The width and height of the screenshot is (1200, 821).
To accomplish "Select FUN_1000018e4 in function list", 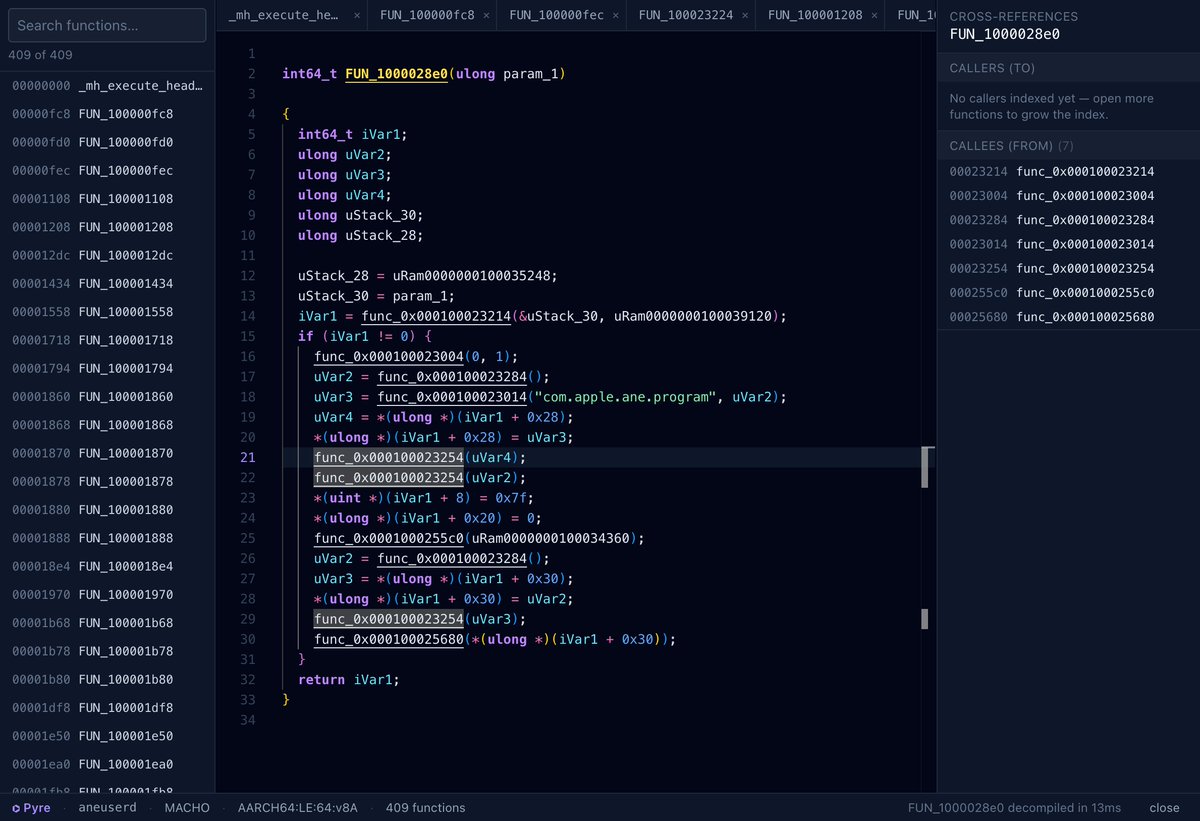I will point(107,566).
